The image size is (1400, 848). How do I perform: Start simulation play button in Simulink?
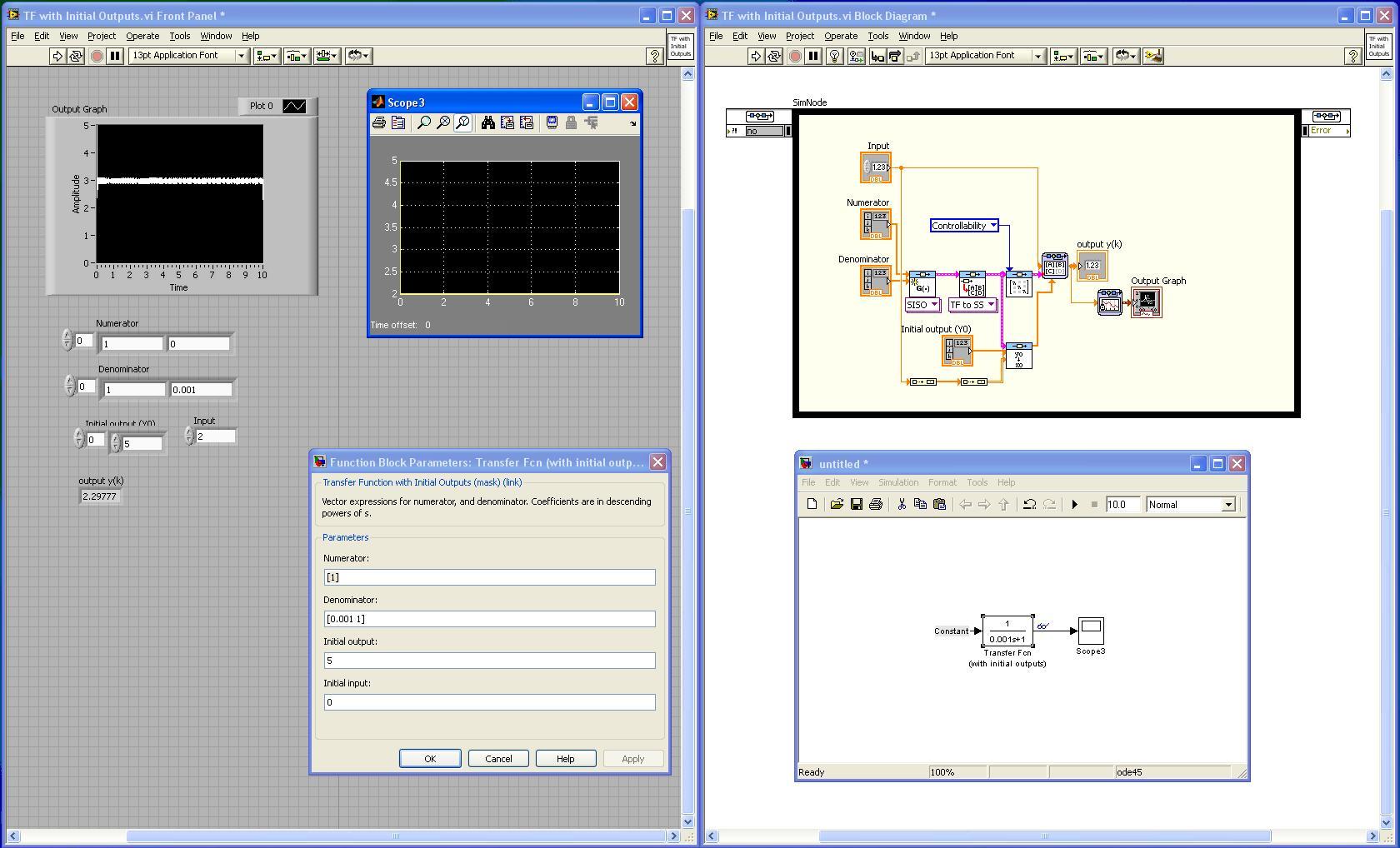click(1074, 504)
